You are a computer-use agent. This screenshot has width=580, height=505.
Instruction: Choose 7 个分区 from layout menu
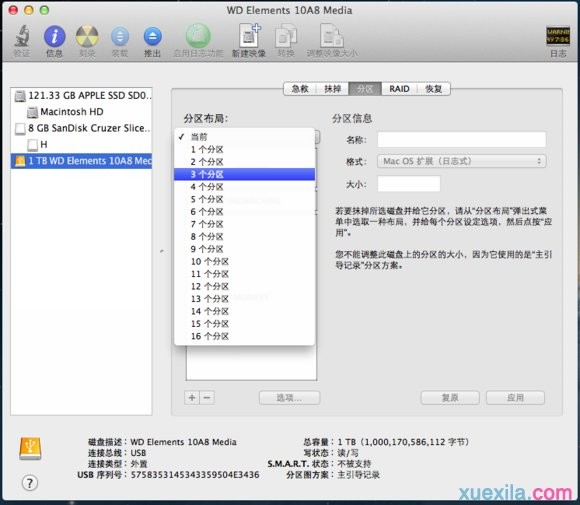tap(245, 224)
